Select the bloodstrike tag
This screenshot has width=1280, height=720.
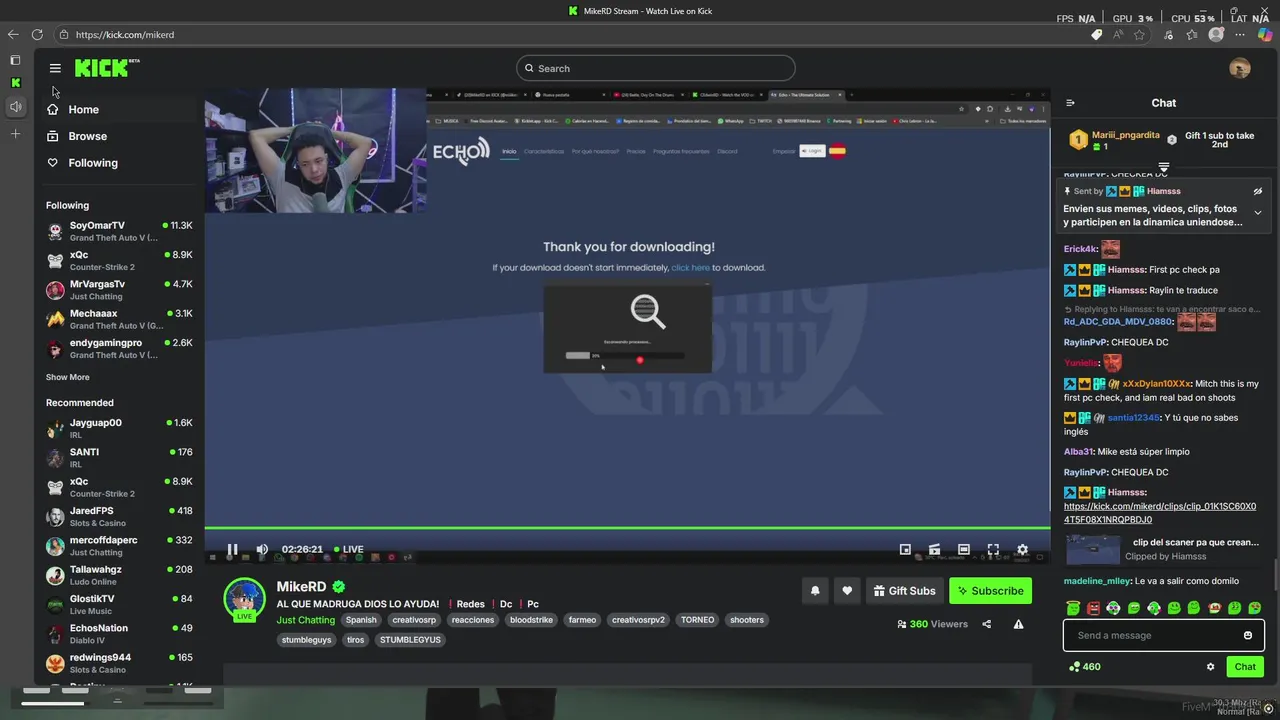pos(531,620)
